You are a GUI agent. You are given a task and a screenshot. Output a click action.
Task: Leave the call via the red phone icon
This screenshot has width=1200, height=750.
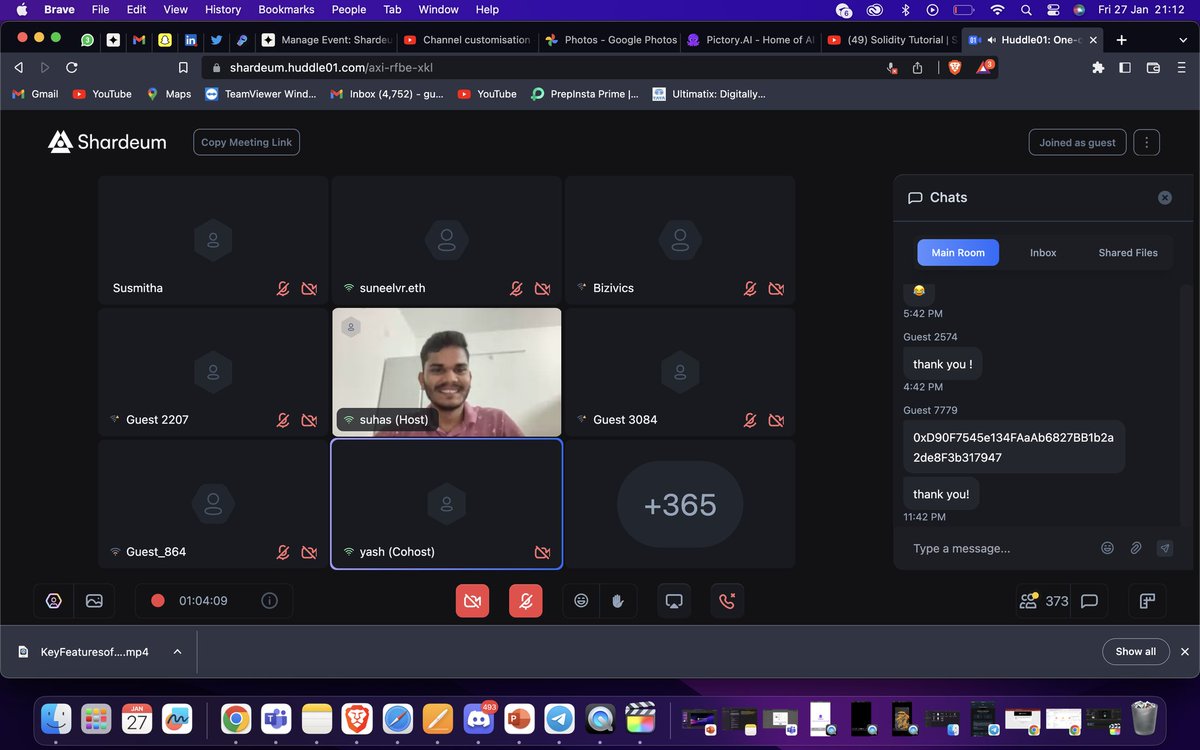coord(727,600)
